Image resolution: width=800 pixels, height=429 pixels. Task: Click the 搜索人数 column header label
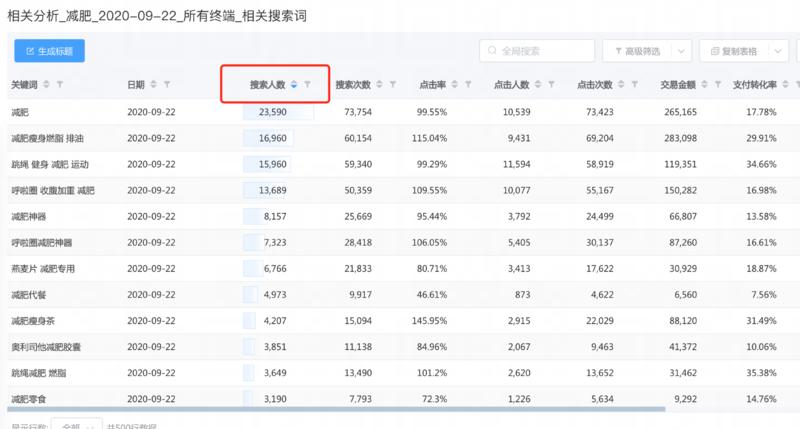(x=267, y=85)
